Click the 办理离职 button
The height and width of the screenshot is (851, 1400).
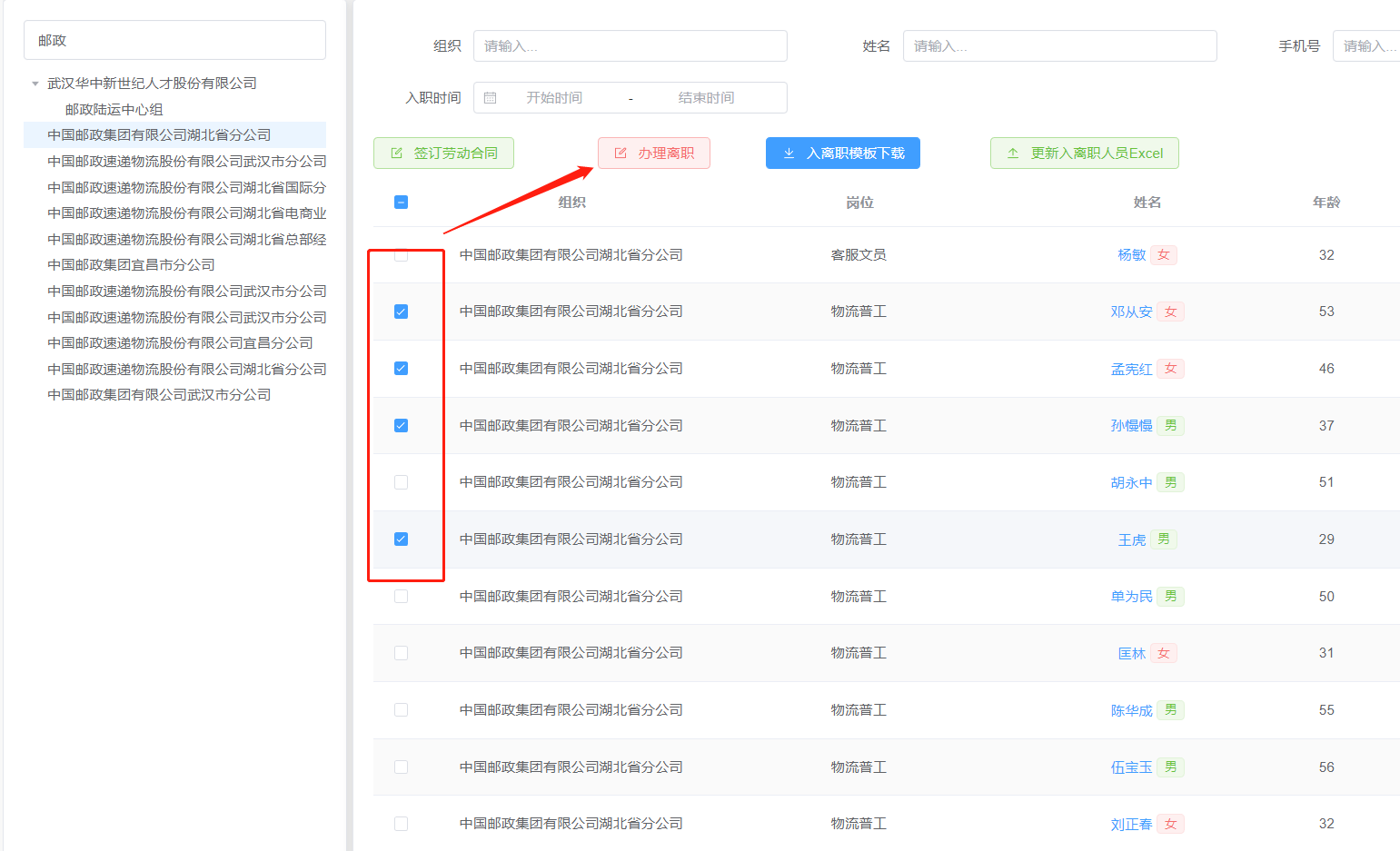[x=654, y=153]
